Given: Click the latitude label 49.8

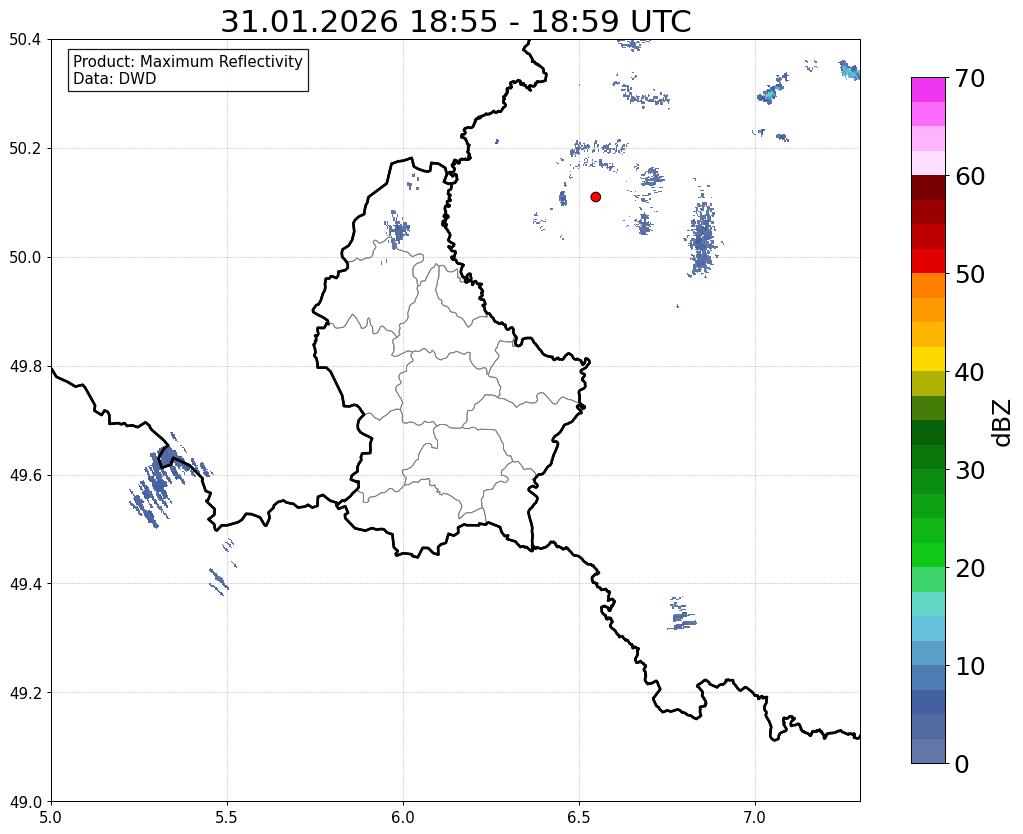Looking at the screenshot, I should point(25,367).
